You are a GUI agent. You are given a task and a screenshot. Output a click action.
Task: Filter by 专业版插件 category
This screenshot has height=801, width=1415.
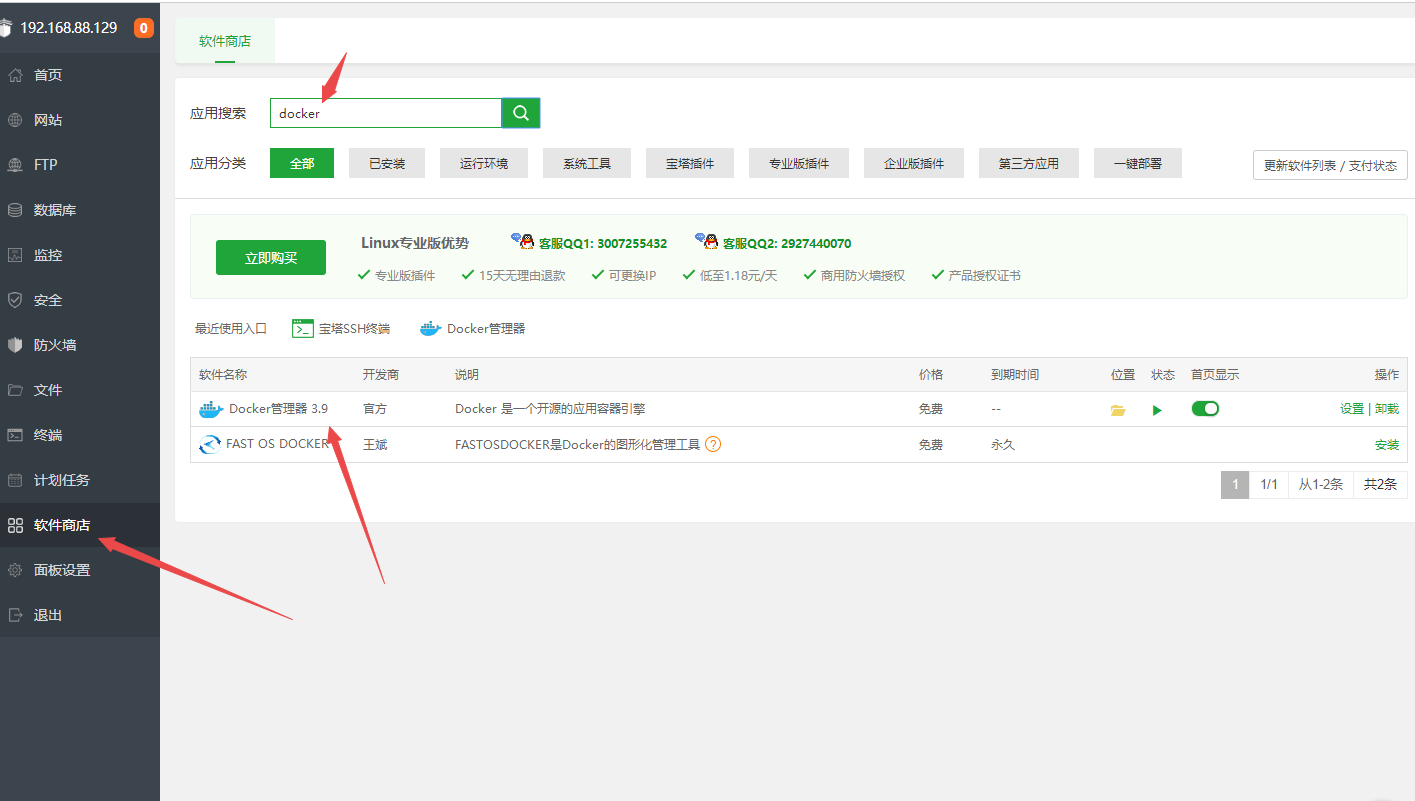798,163
